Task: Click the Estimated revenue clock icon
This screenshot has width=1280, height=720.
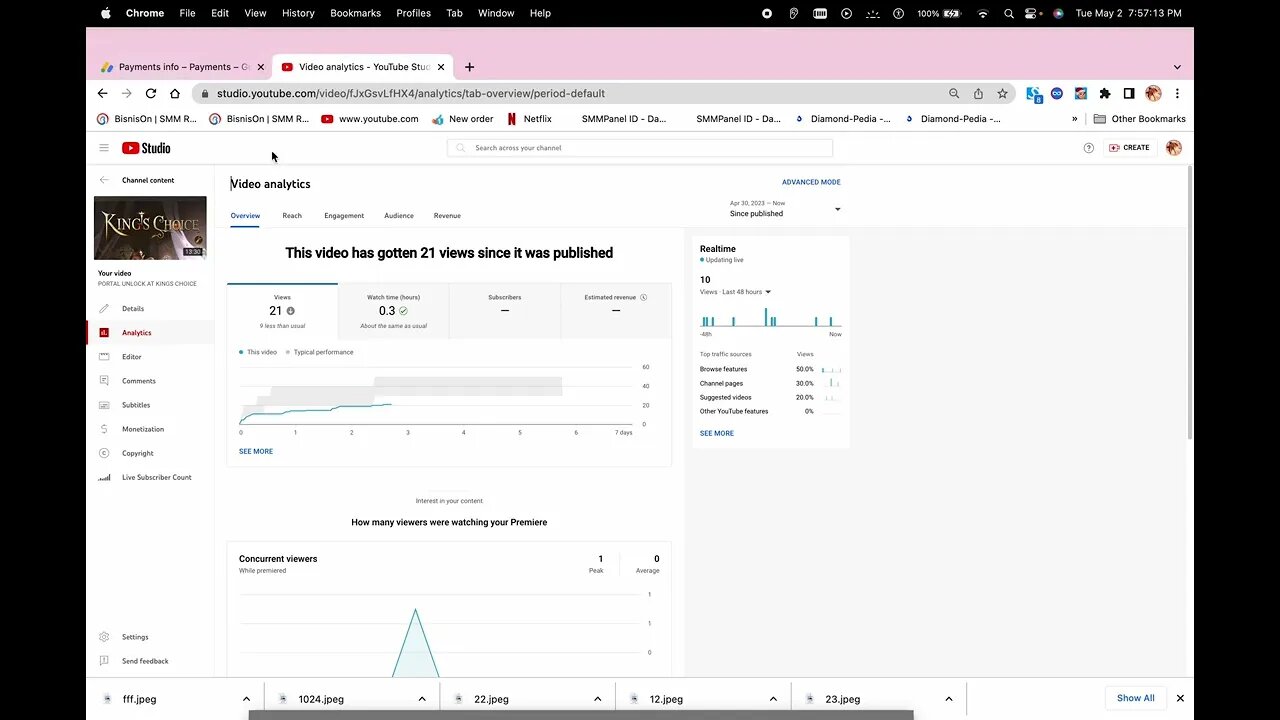Action: click(x=643, y=297)
